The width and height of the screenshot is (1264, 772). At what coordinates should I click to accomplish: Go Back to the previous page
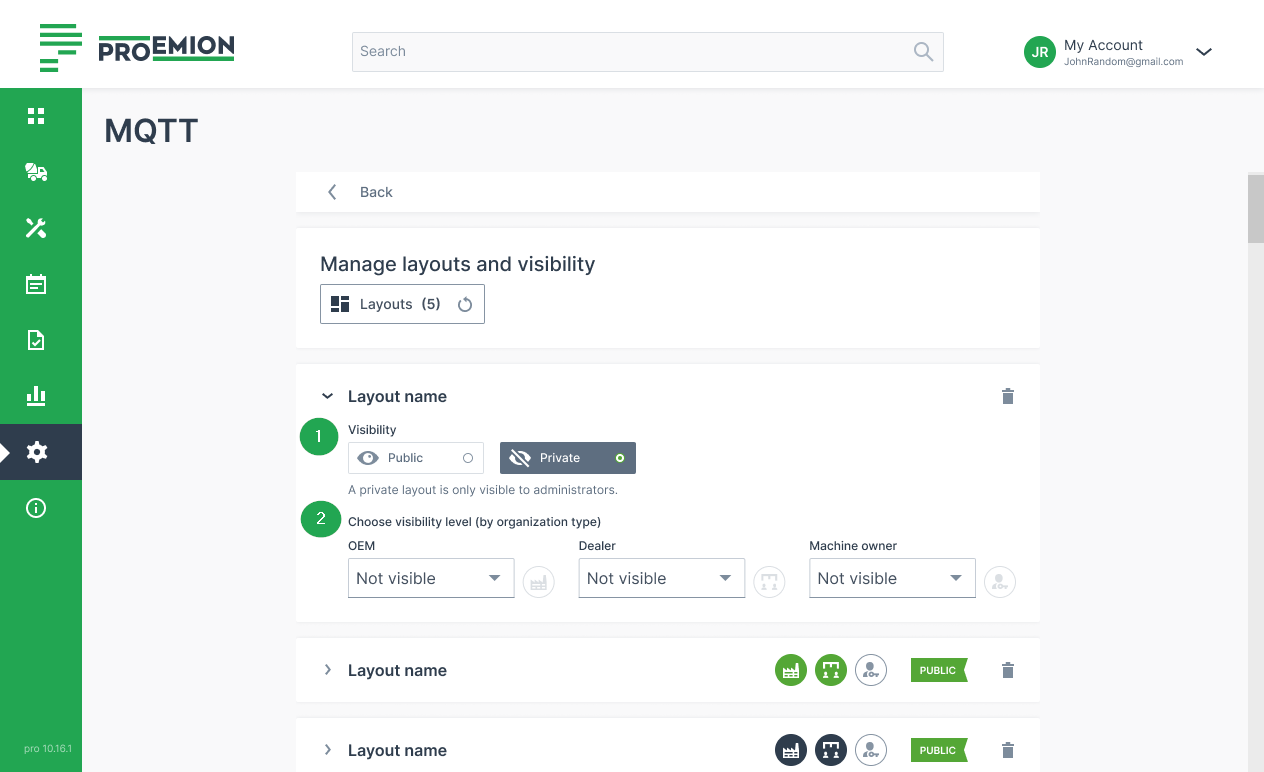(362, 192)
